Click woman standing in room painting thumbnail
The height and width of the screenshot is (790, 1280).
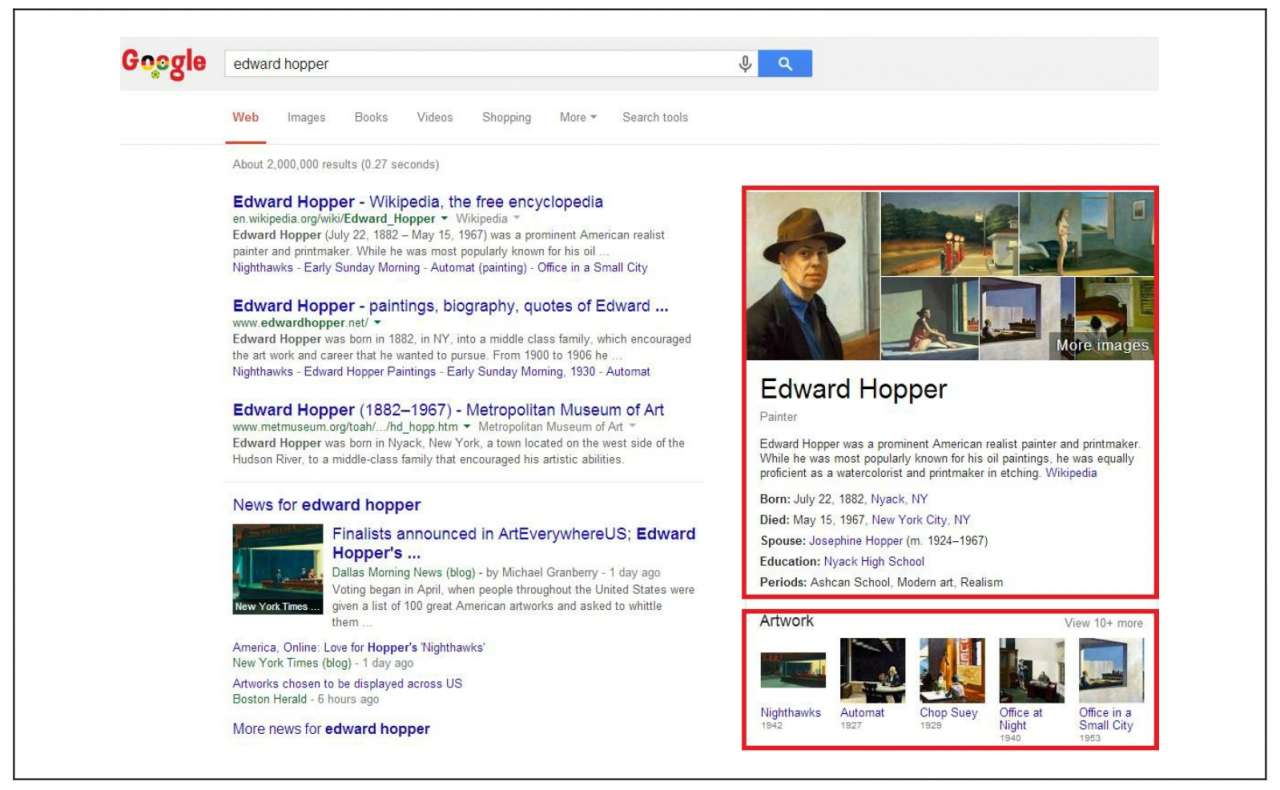point(1087,233)
